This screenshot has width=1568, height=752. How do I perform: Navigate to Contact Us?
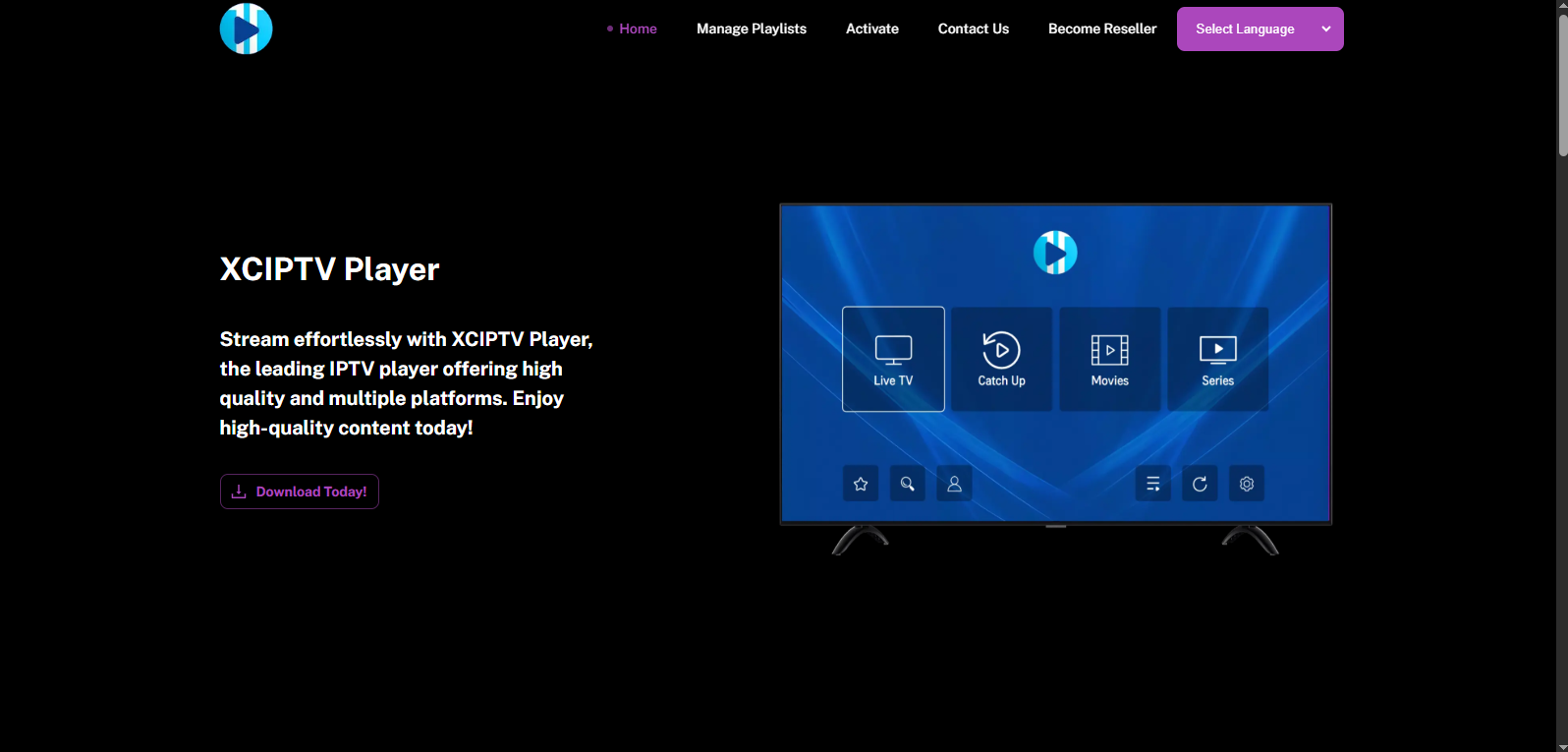[974, 29]
